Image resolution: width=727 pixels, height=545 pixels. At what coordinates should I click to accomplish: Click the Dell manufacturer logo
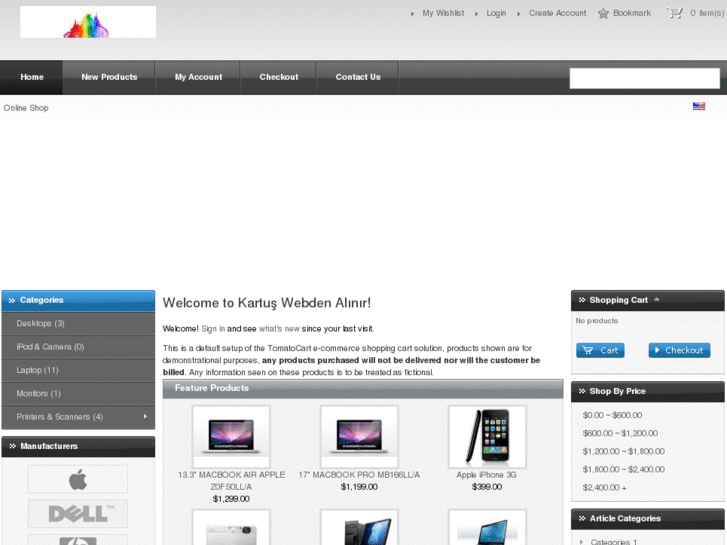click(78, 513)
